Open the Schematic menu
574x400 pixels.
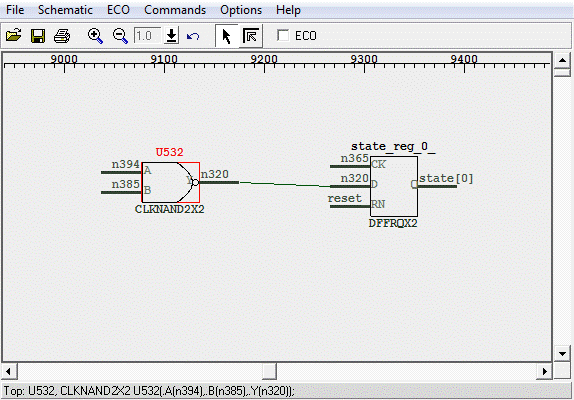[x=65, y=10]
